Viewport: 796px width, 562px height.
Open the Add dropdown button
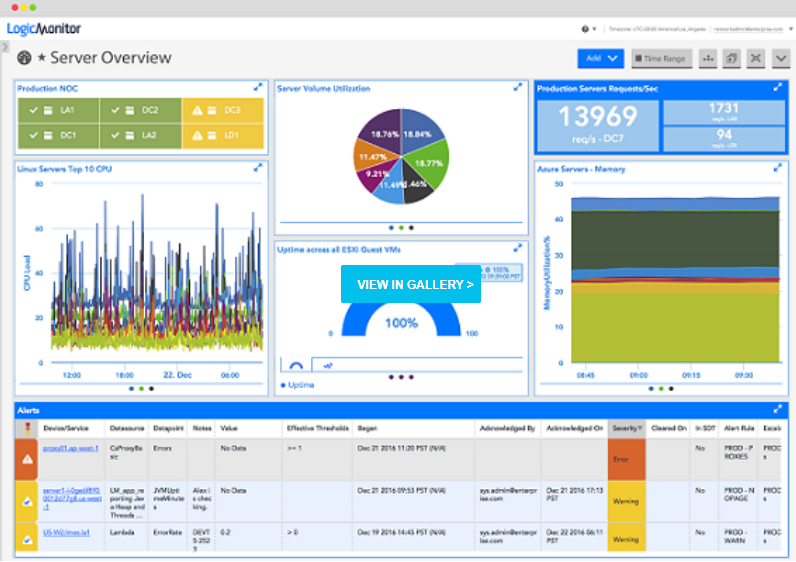tap(600, 59)
